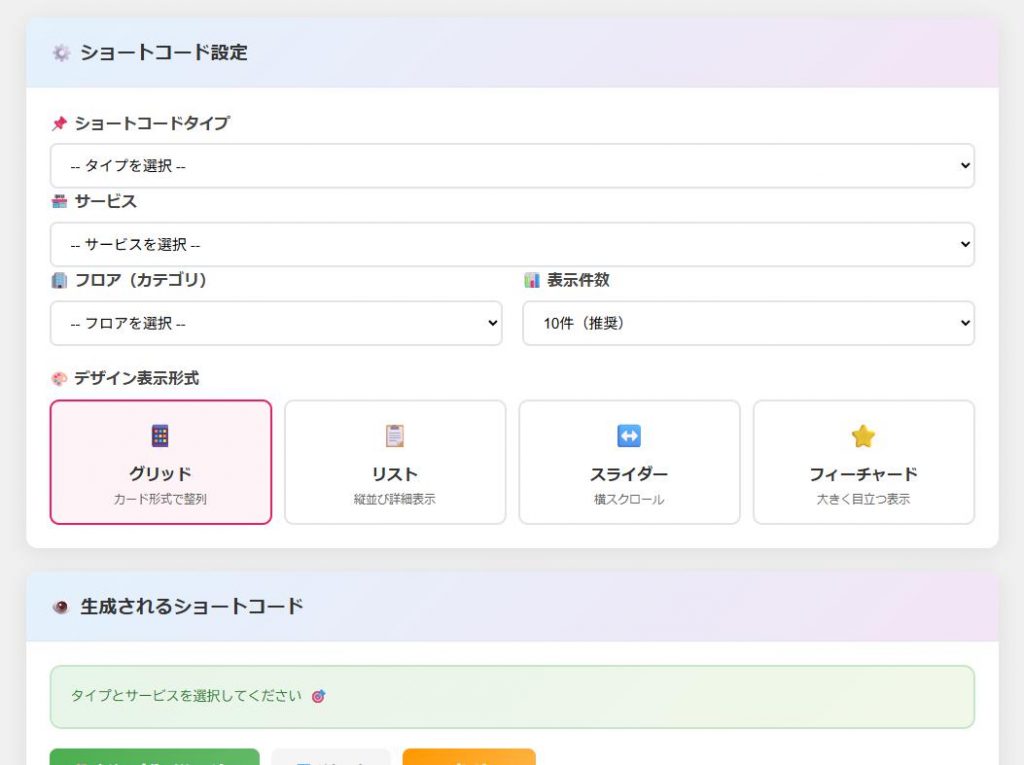This screenshot has width=1024, height=765.
Task: Click the target icon in the green message box
Action: (319, 696)
